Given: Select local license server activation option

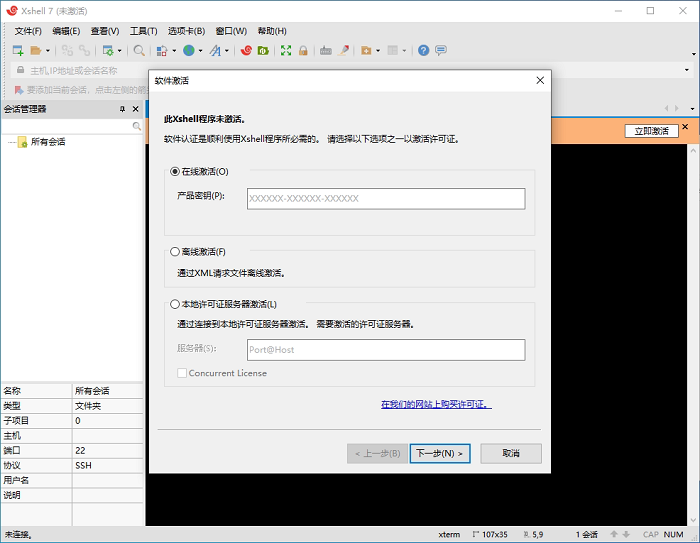Looking at the screenshot, I should click(175, 305).
